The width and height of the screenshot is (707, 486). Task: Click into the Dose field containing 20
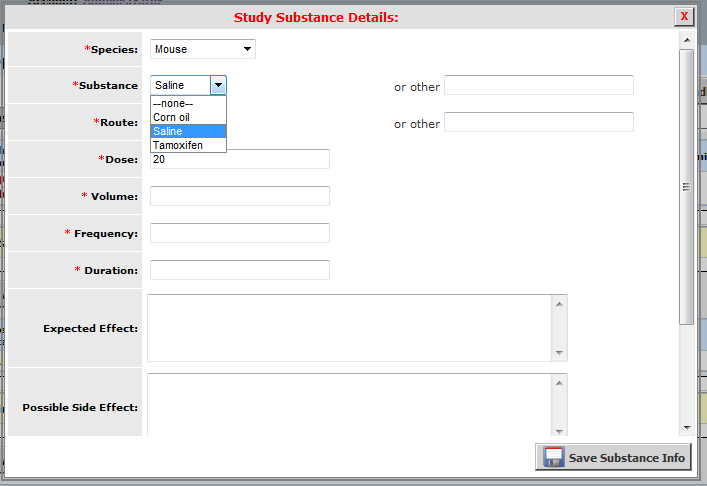239,159
